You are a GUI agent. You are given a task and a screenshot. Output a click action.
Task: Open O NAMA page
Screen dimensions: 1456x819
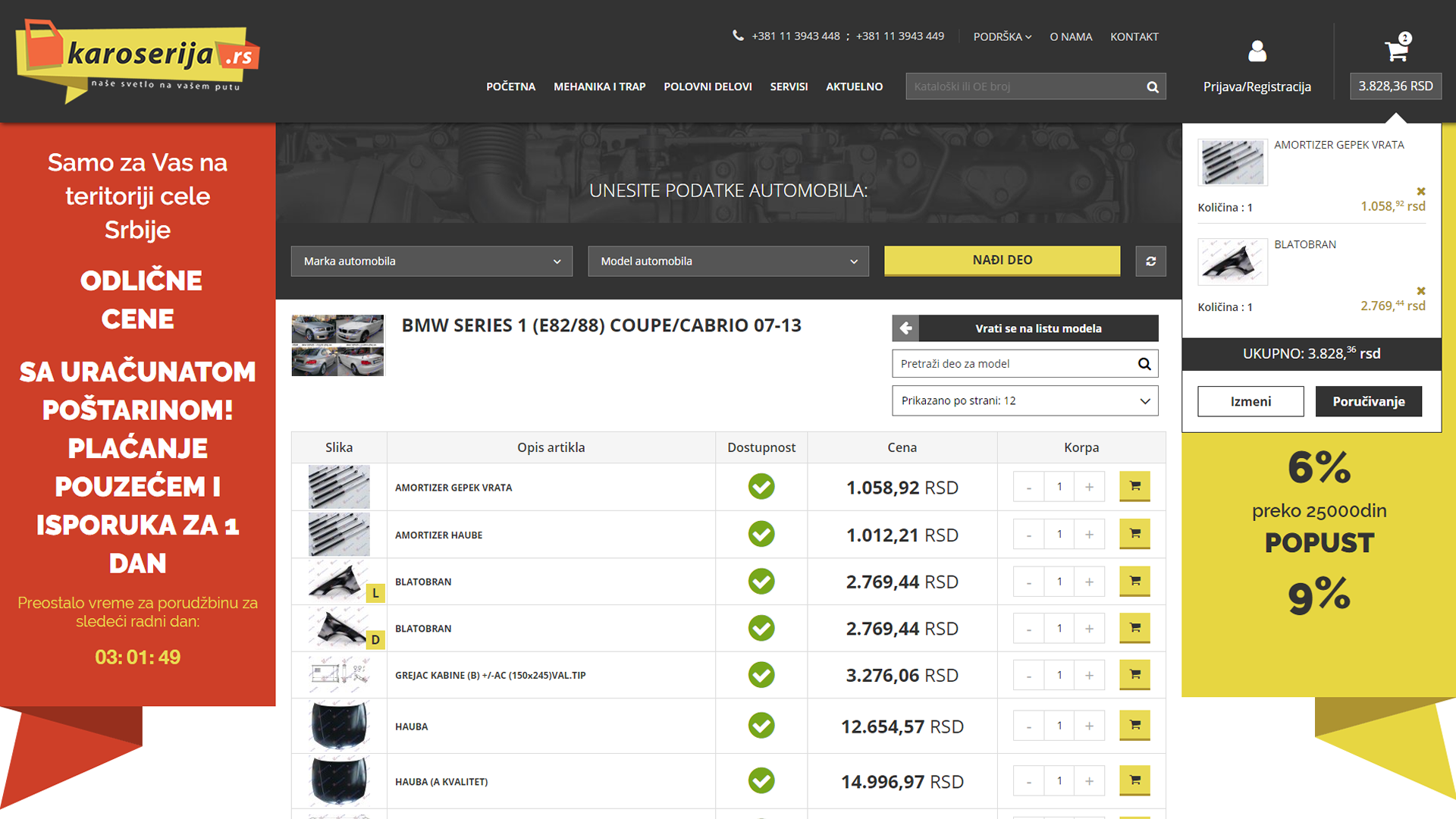pos(1071,36)
